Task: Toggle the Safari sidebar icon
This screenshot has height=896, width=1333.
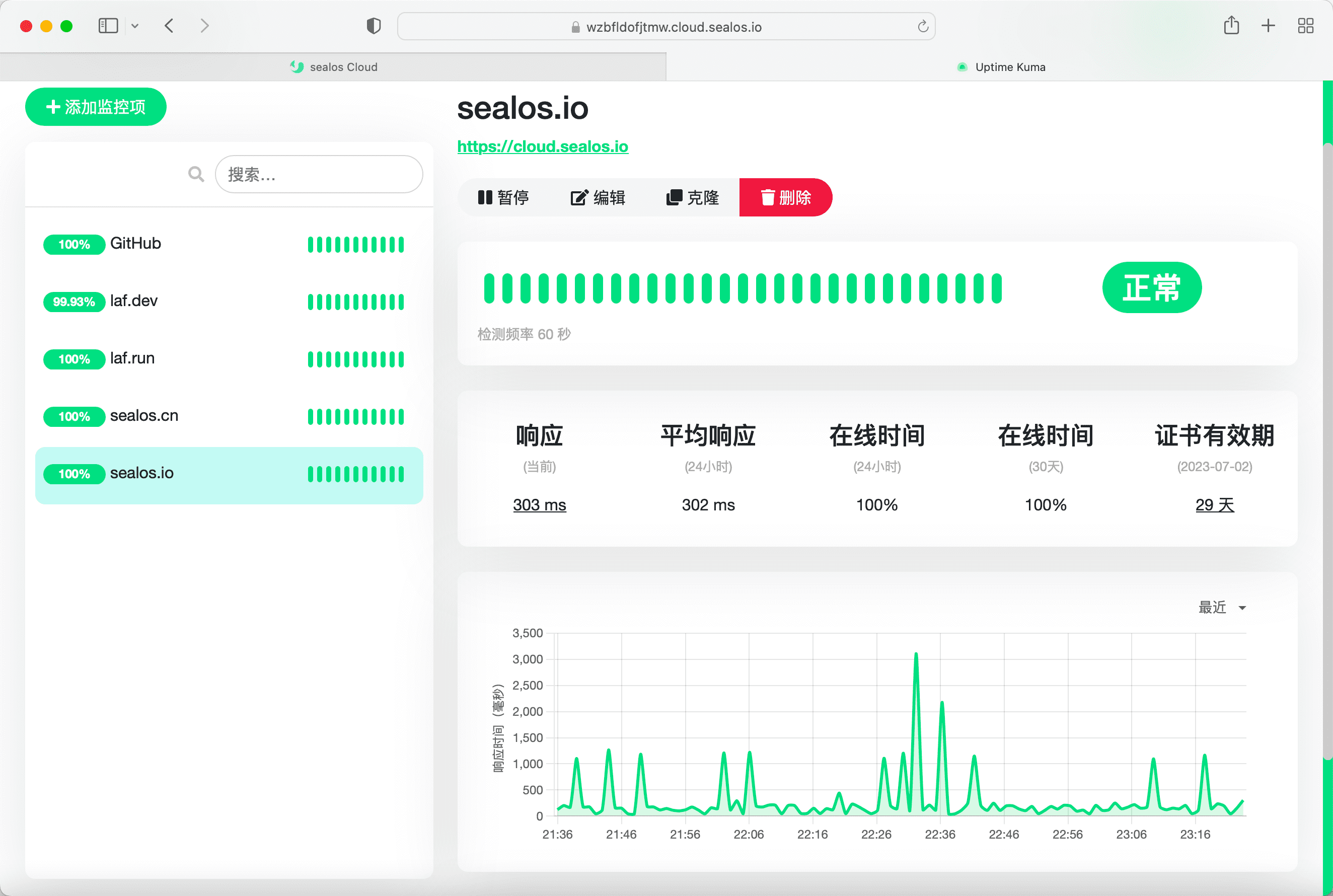Action: (108, 26)
